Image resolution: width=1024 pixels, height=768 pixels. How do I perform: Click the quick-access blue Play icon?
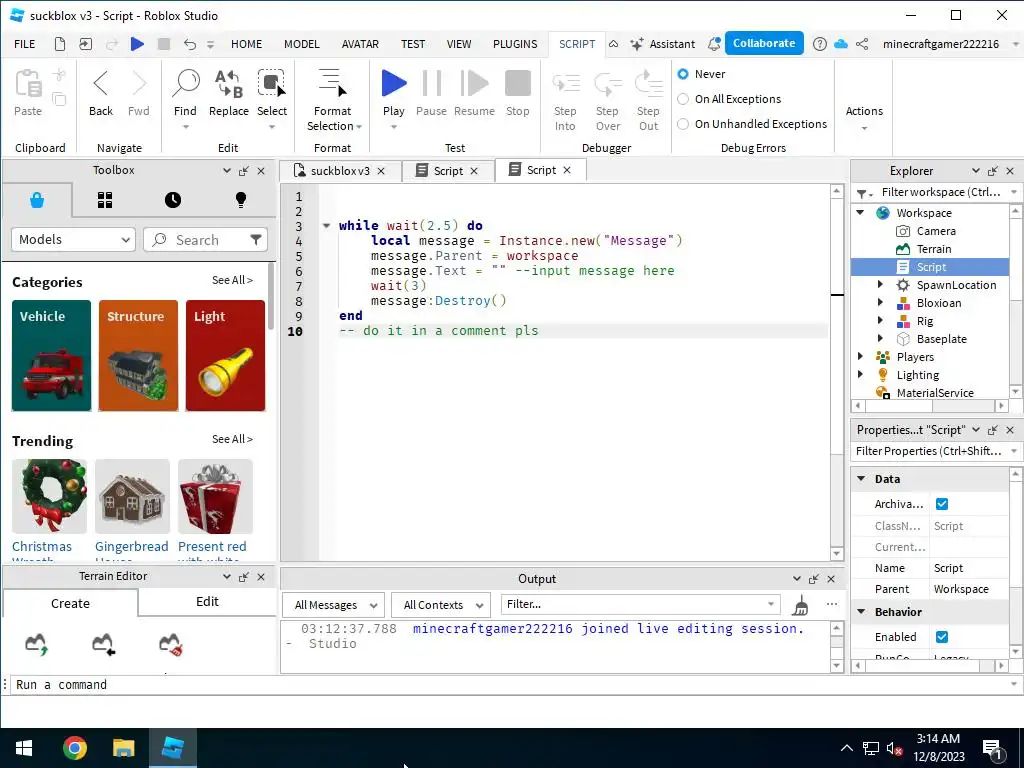click(x=137, y=44)
